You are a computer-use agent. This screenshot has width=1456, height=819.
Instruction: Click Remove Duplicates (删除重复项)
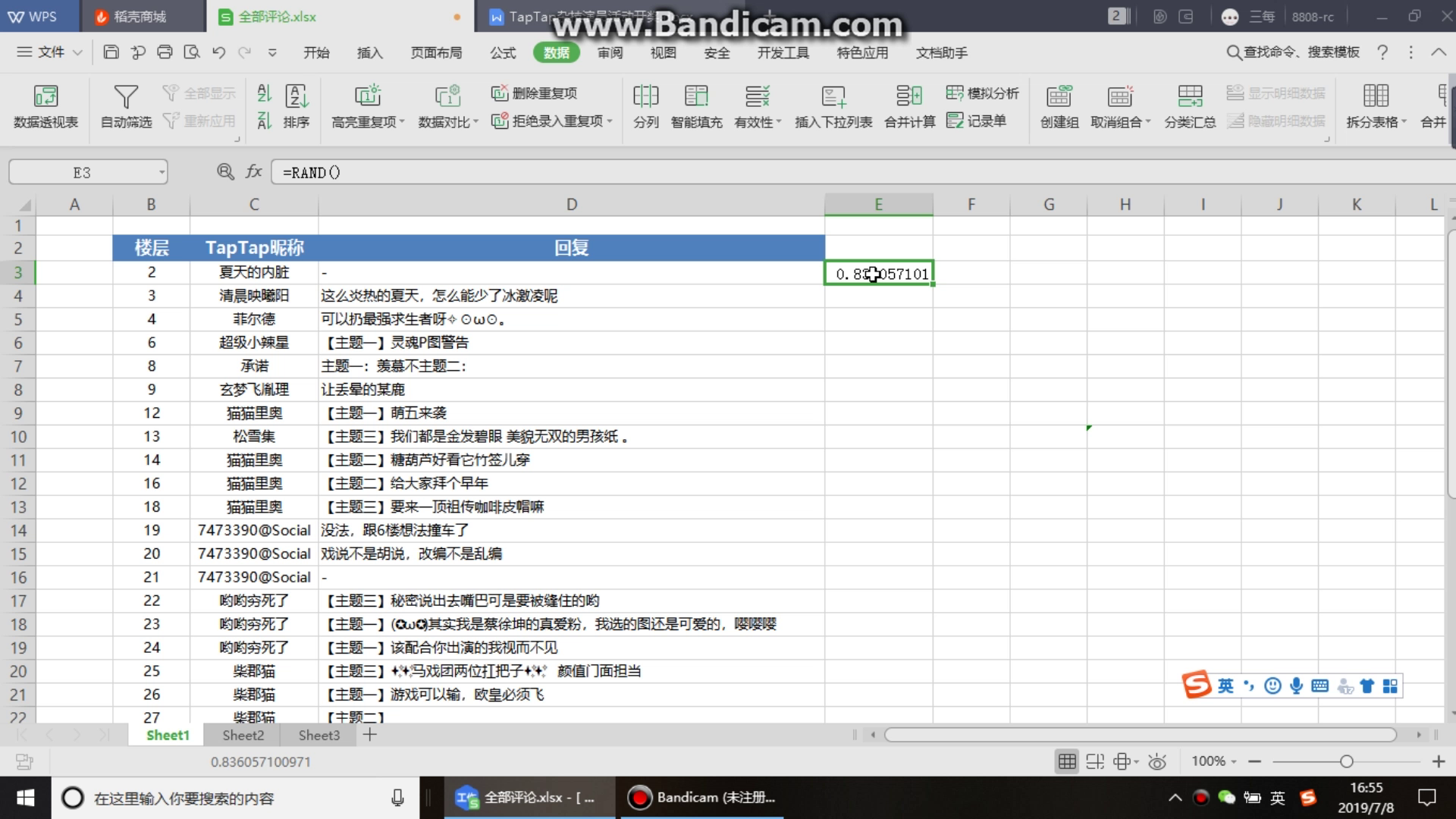534,93
